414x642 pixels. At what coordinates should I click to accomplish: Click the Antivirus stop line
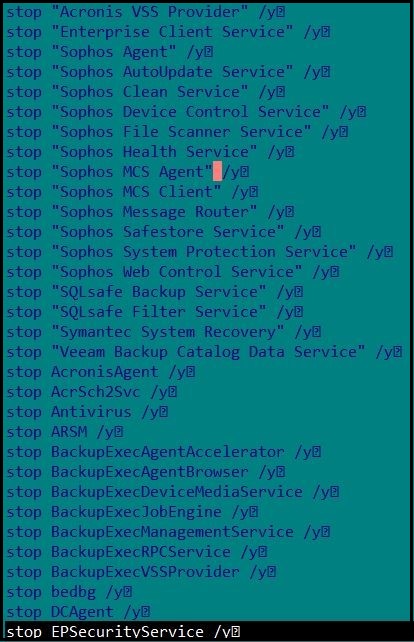click(87, 413)
